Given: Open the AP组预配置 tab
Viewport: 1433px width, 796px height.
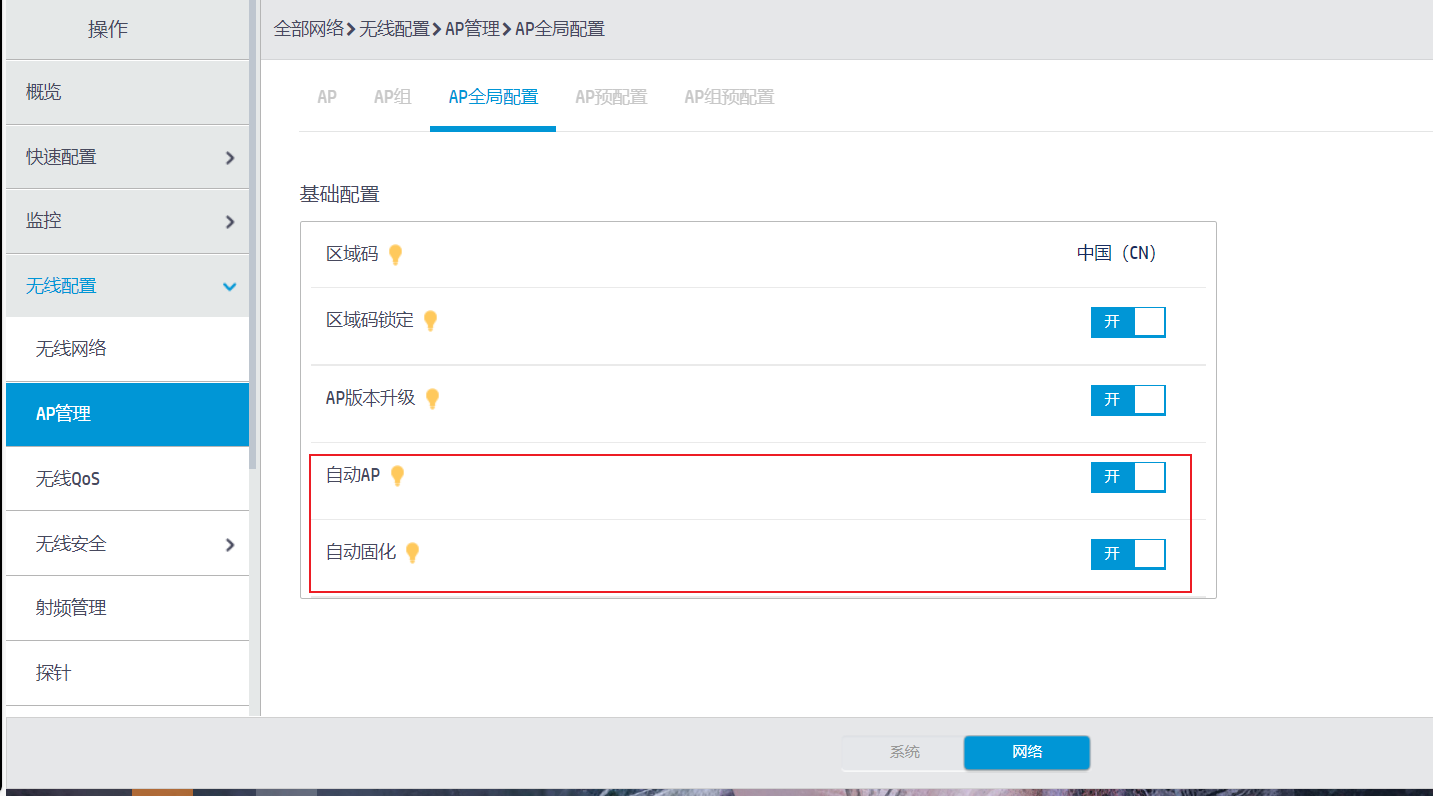Looking at the screenshot, I should click(x=729, y=97).
